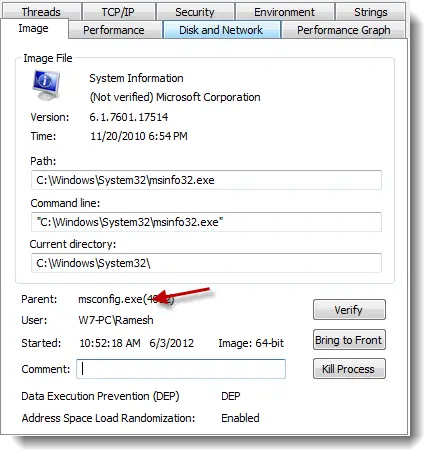Switch to the Strings tab

pos(371,12)
